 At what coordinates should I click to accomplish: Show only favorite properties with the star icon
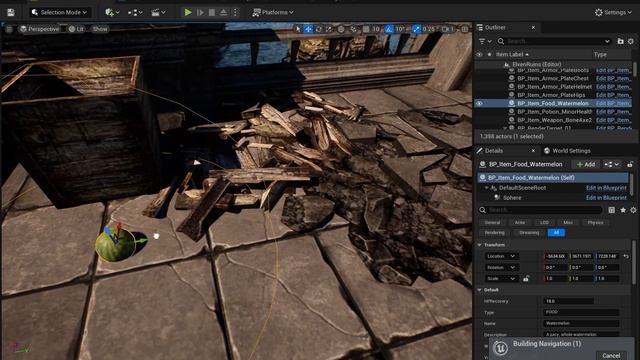[x=623, y=210]
